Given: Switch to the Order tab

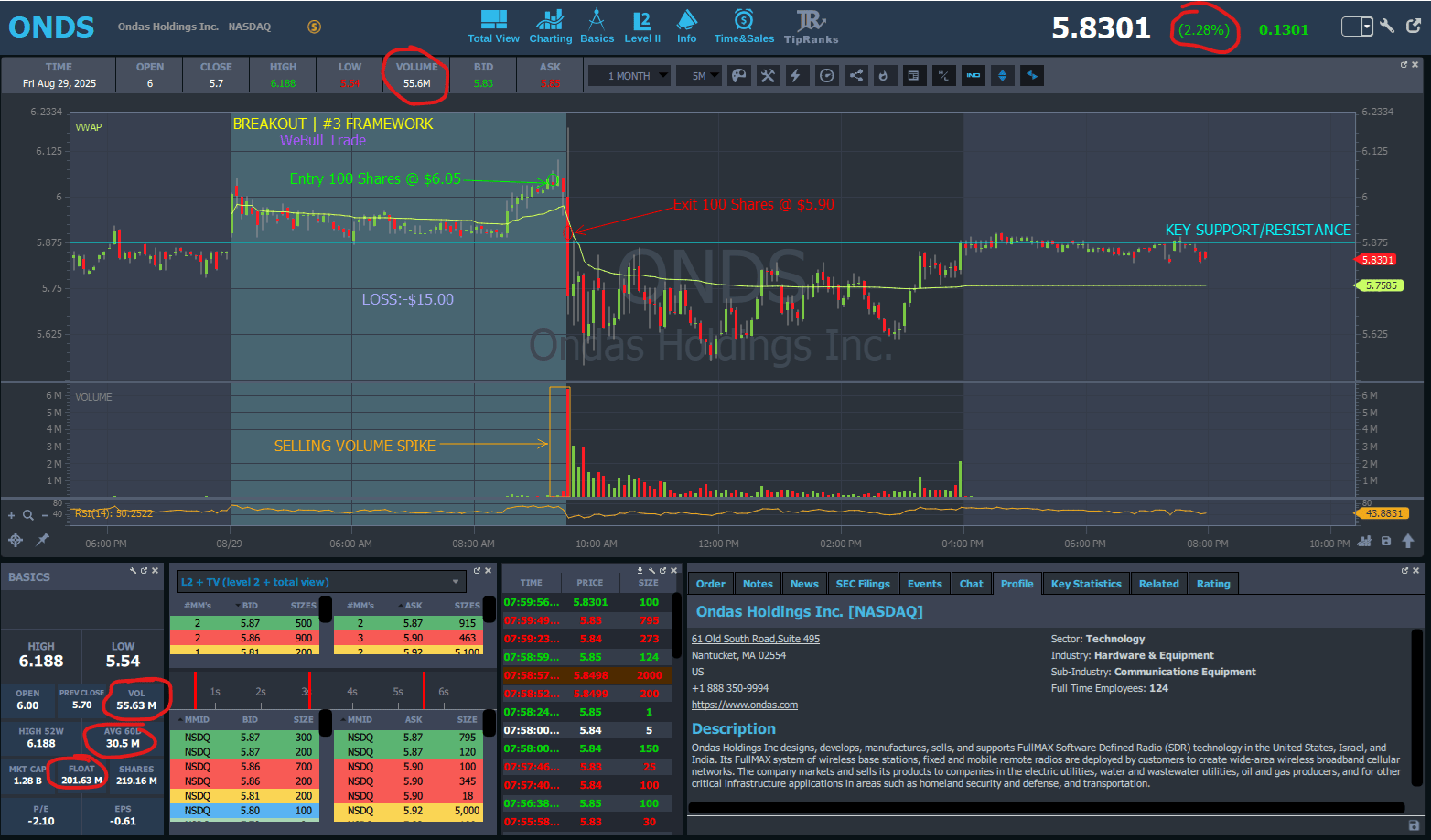Looking at the screenshot, I should [711, 584].
